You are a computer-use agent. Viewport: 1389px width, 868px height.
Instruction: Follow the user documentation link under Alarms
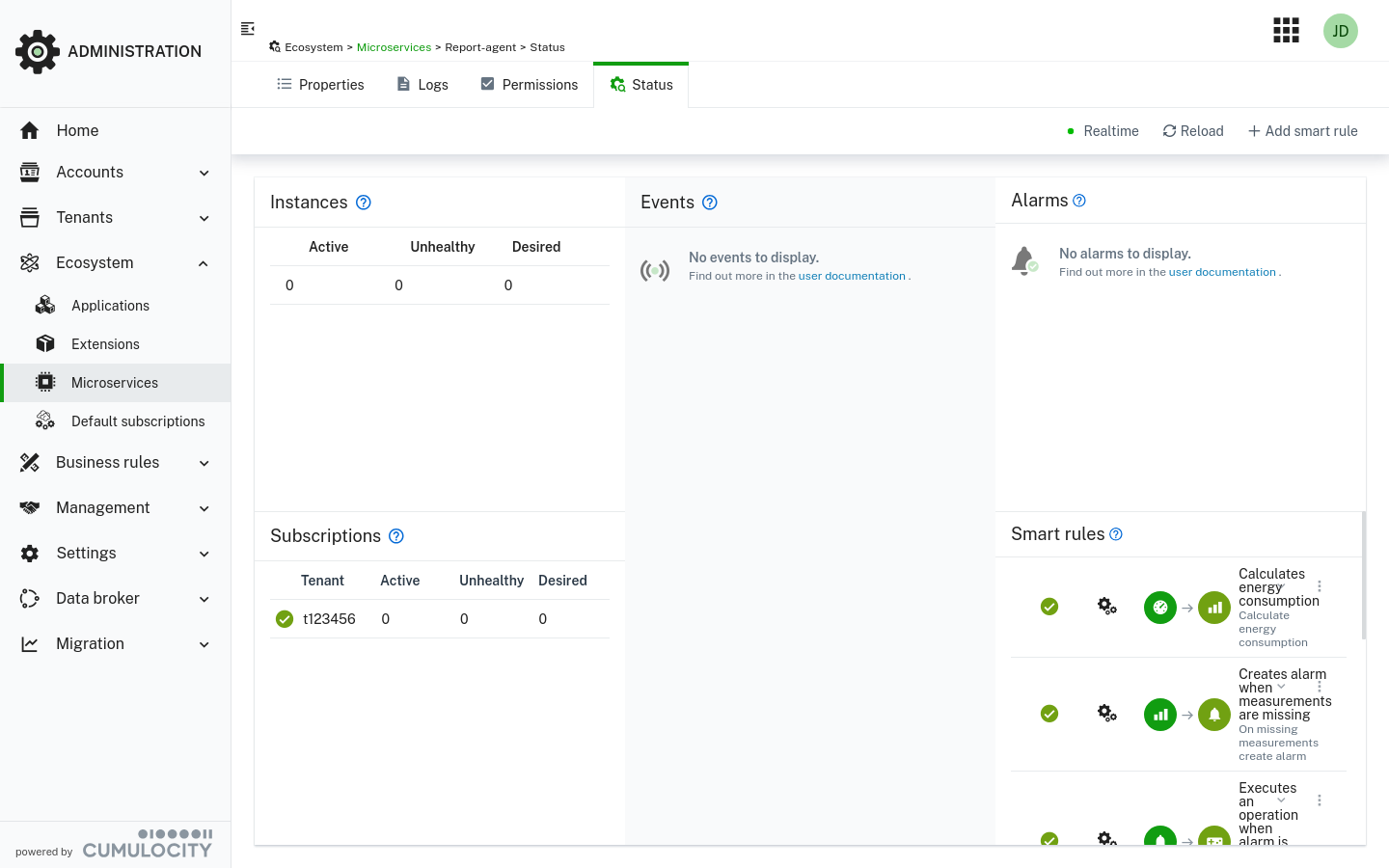click(1221, 271)
